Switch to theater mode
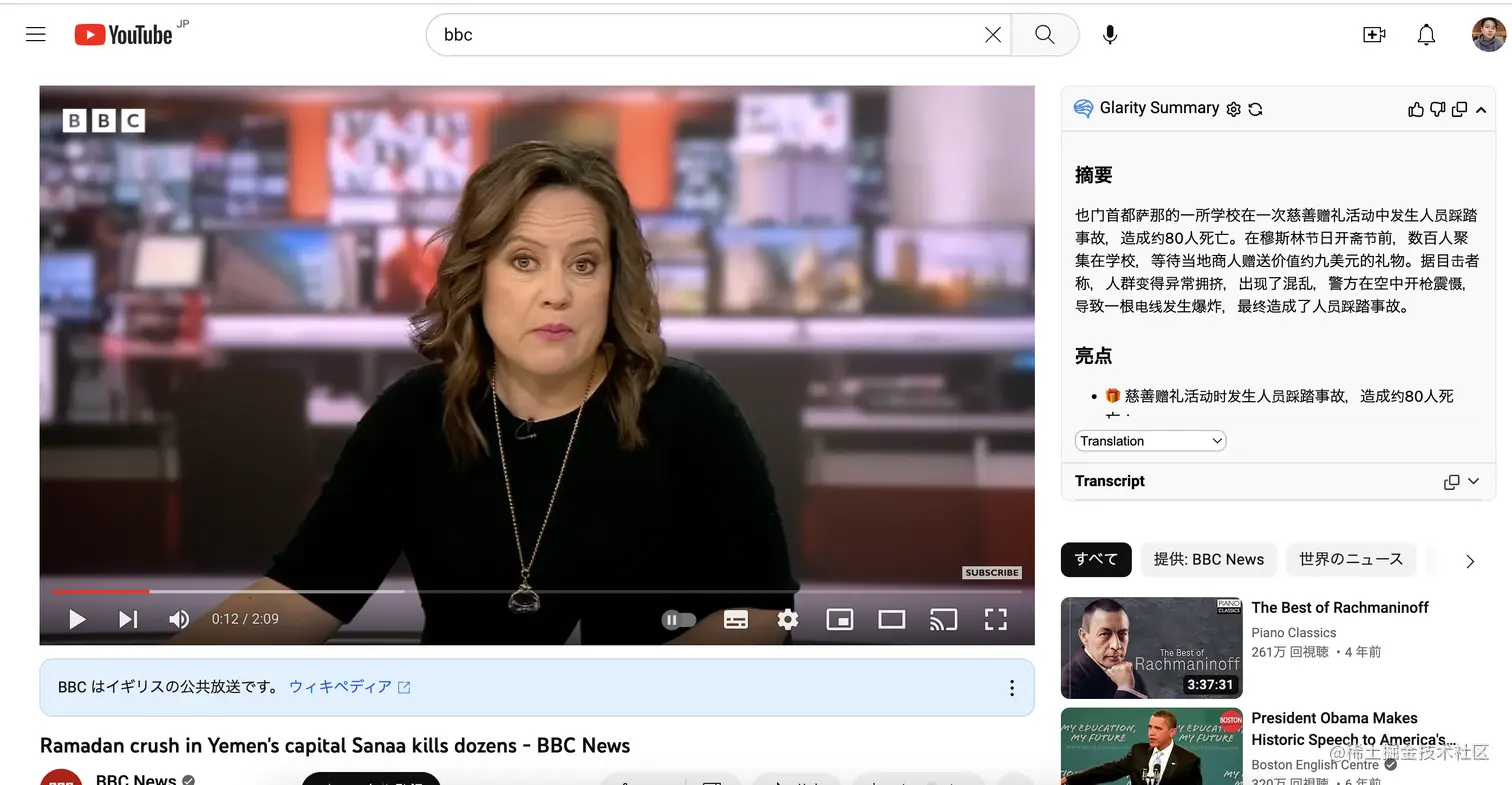The image size is (1512, 785). point(892,620)
